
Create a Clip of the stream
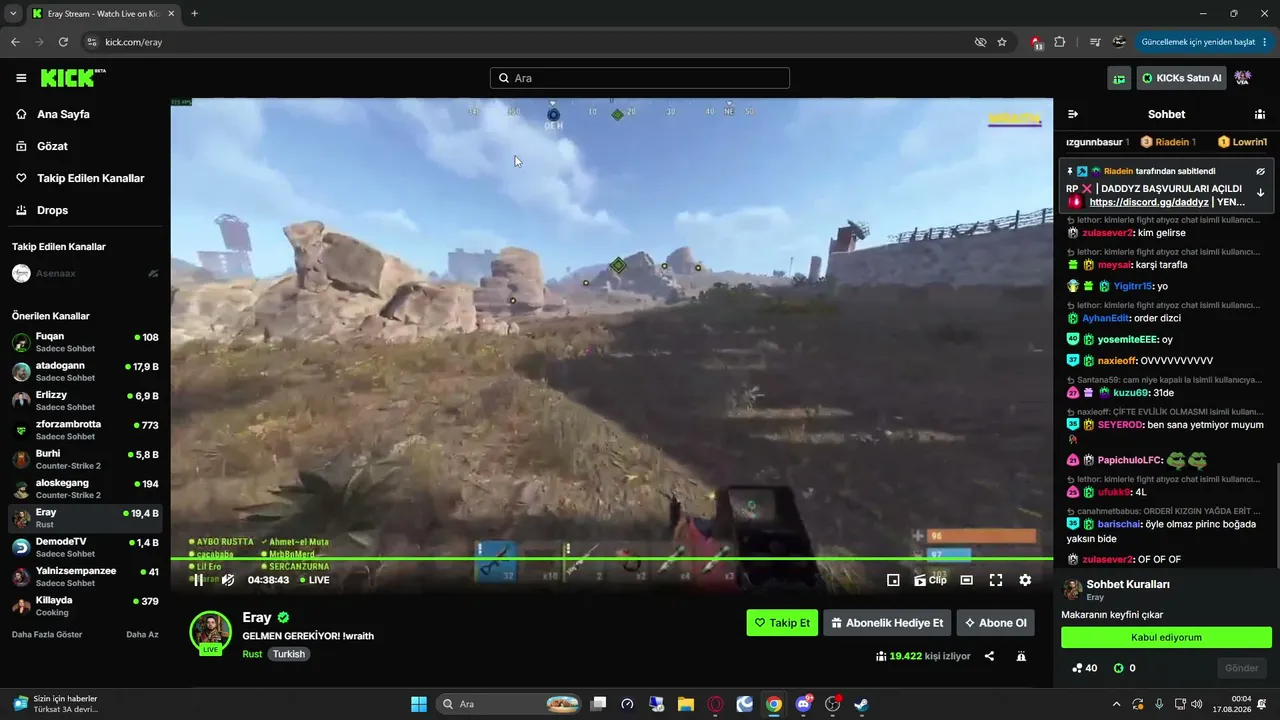pos(930,580)
